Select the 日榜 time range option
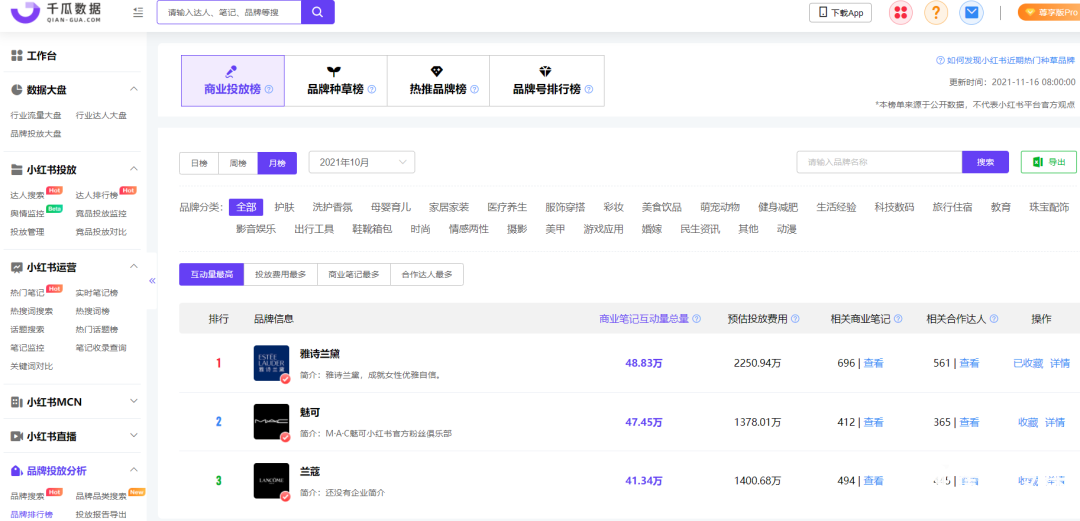The height and width of the screenshot is (521, 1080). pyautogui.click(x=199, y=162)
